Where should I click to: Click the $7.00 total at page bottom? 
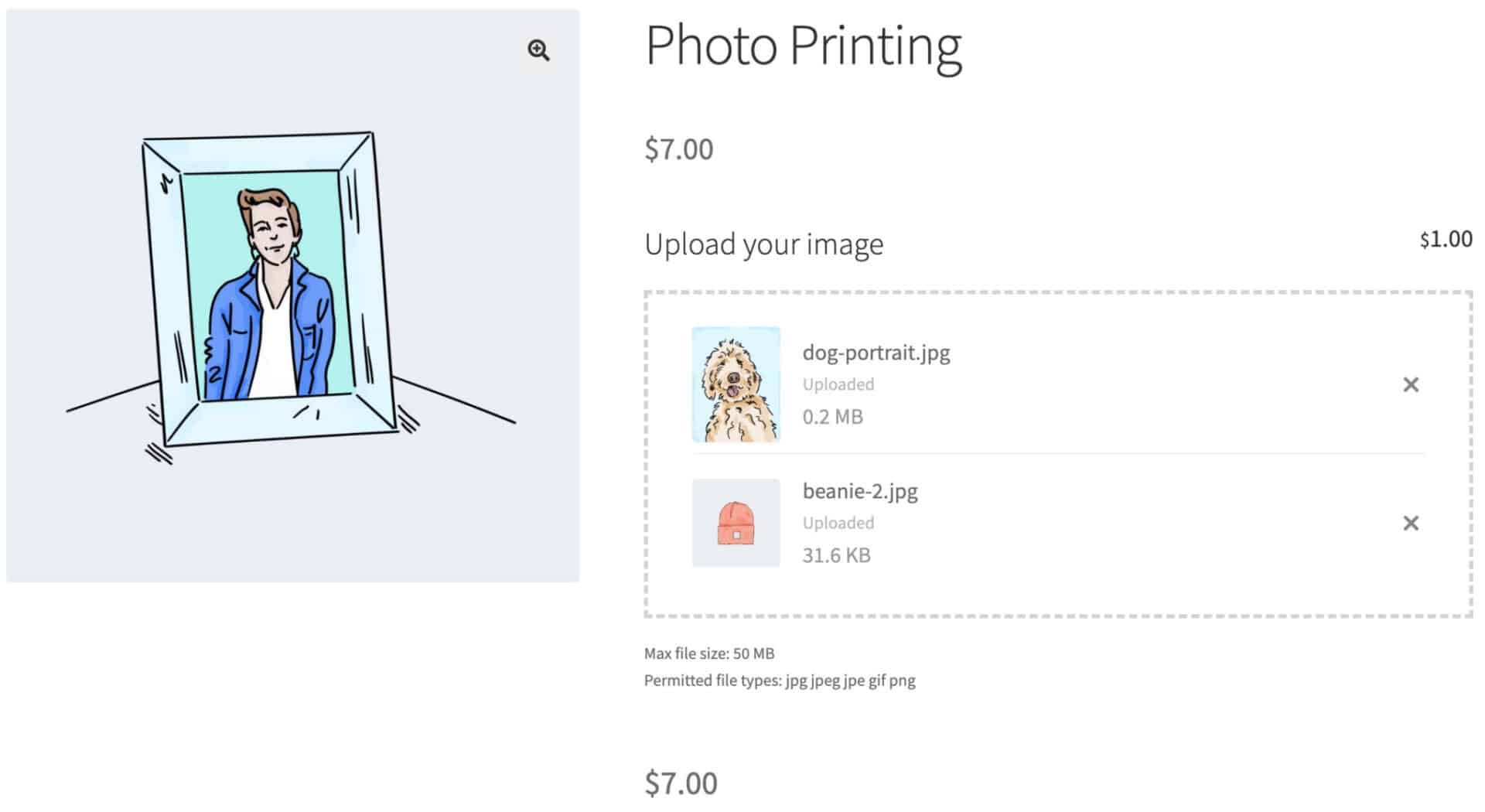(x=681, y=783)
